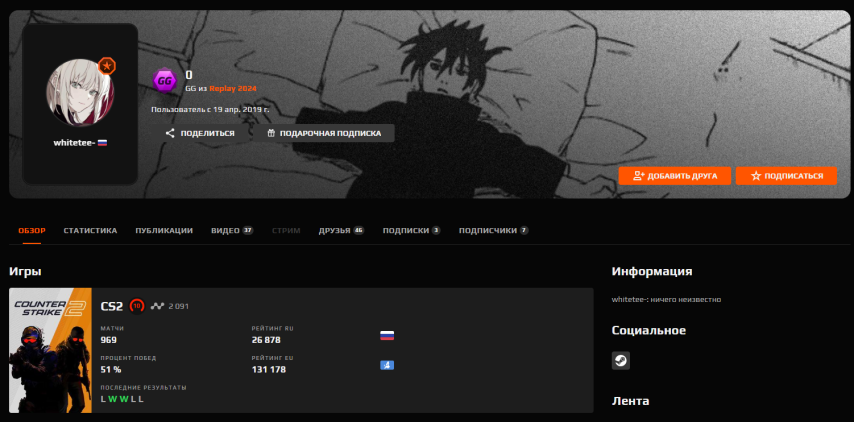Screen dimensions: 854x422
Task: Open the Replay 2024 link
Action: coord(233,88)
